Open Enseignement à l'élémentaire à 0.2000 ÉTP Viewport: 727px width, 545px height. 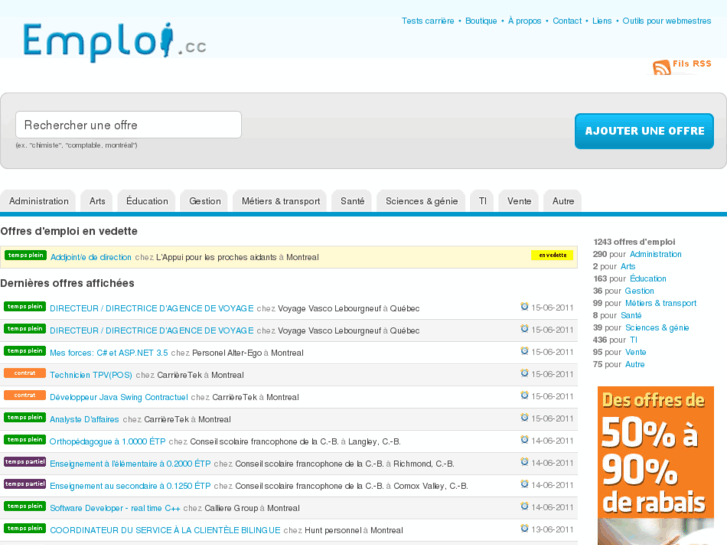[x=130, y=464]
